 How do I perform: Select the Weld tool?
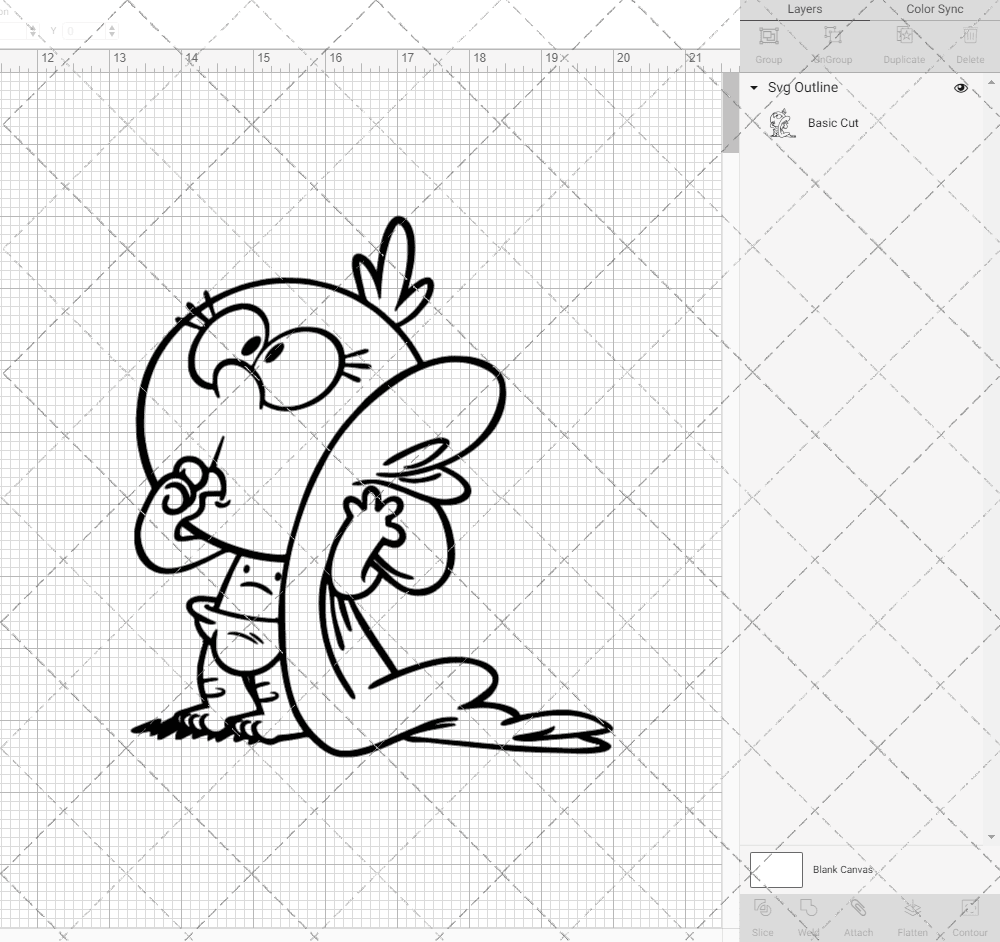tap(809, 920)
